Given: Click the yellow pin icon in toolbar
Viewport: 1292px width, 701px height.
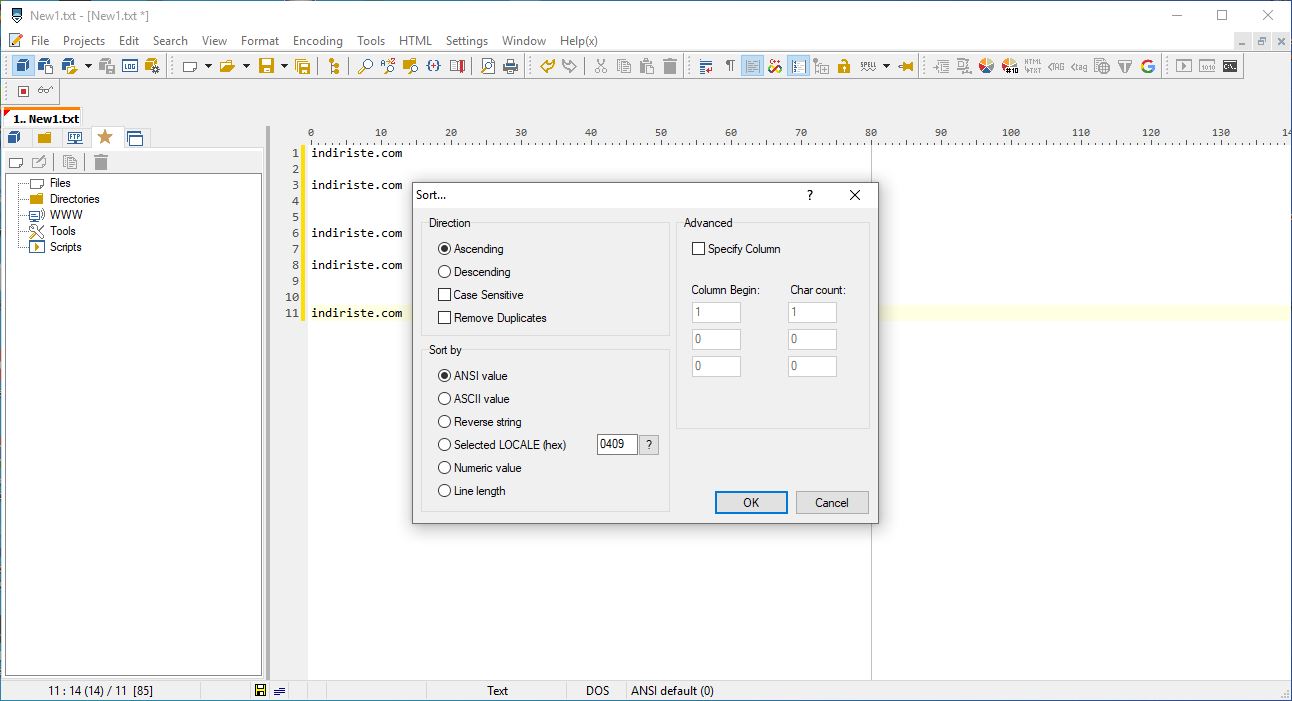Looking at the screenshot, I should tap(906, 66).
